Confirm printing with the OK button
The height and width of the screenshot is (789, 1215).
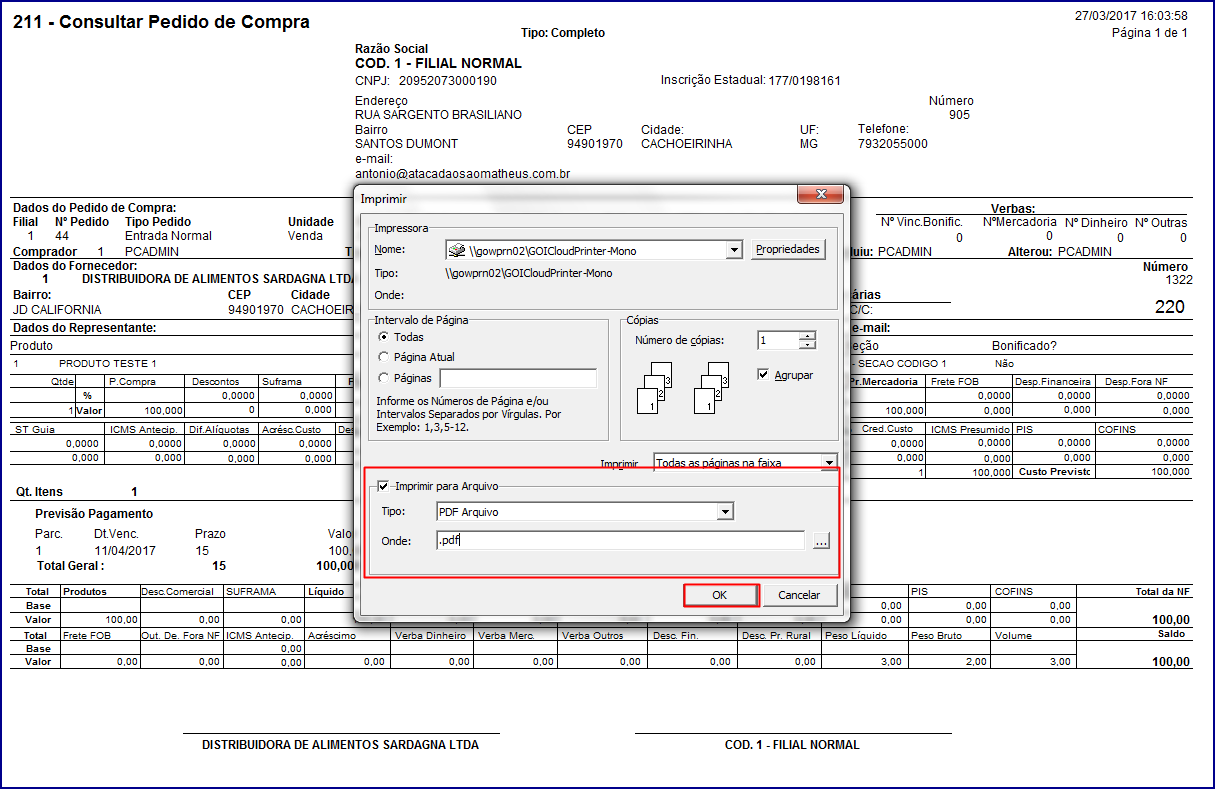pos(721,595)
